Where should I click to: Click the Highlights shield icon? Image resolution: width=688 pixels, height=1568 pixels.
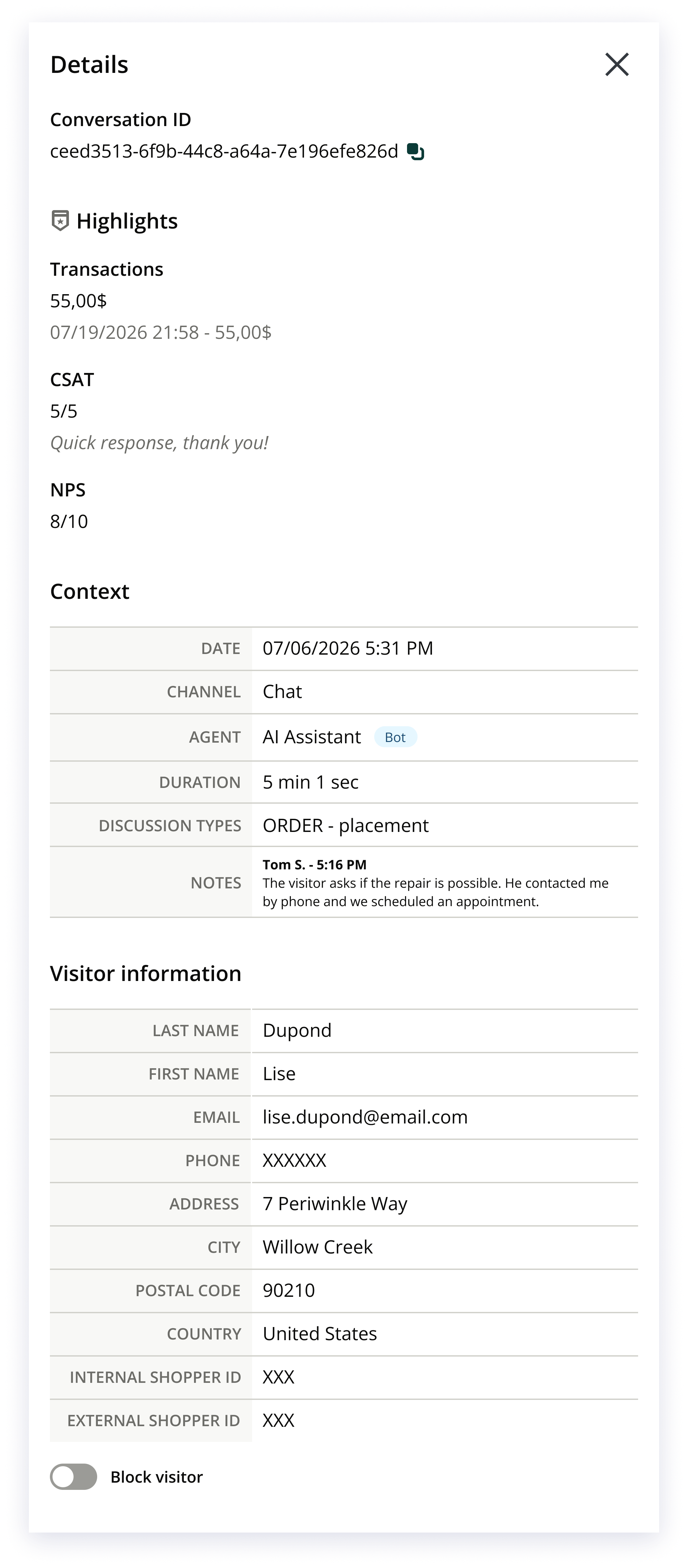coord(60,220)
